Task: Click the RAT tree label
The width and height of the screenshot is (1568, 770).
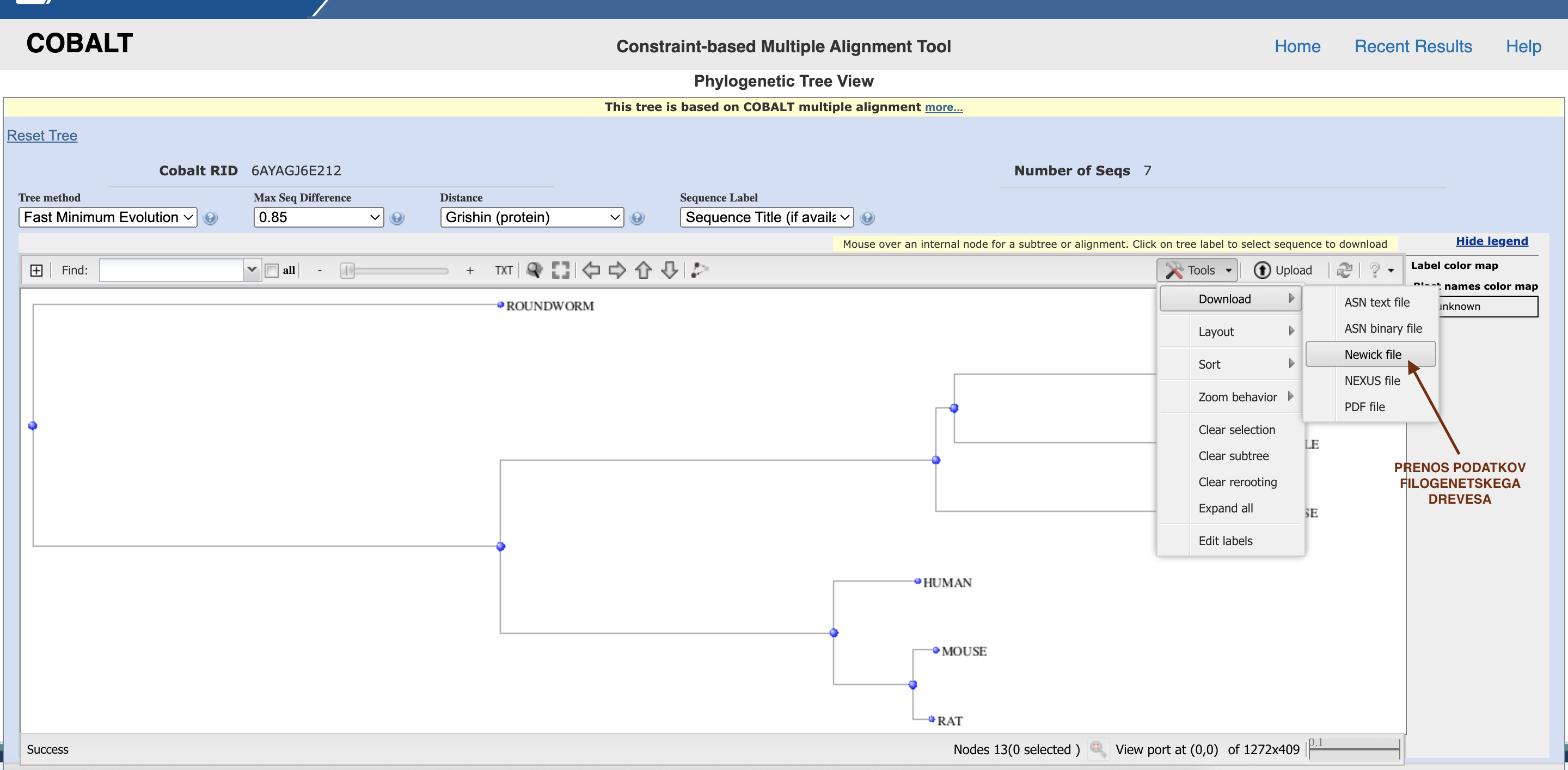Action: pos(950,722)
